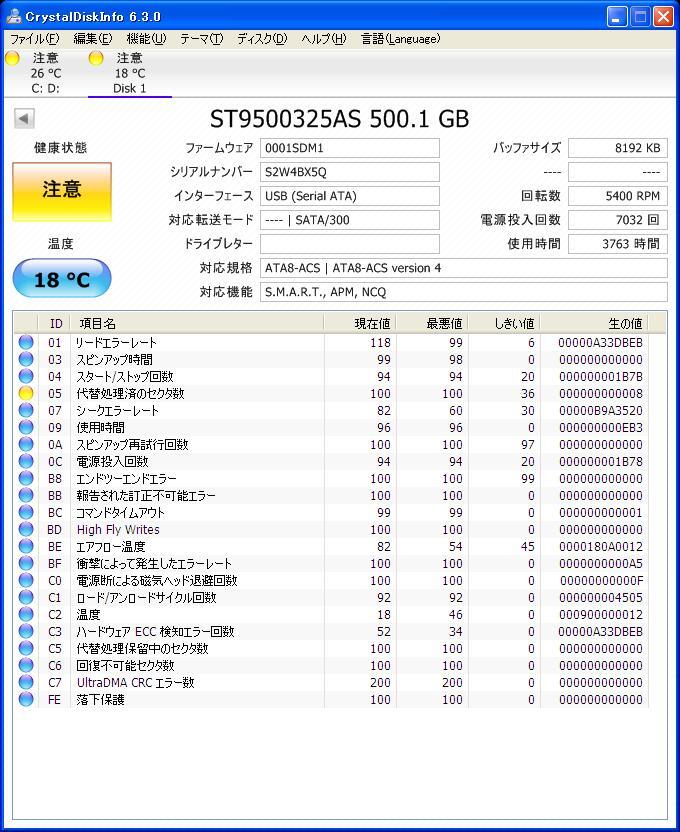Click status orb for ID BC コマンドタイムアウト
Image resolution: width=680 pixels, height=832 pixels.
pyautogui.click(x=26, y=512)
